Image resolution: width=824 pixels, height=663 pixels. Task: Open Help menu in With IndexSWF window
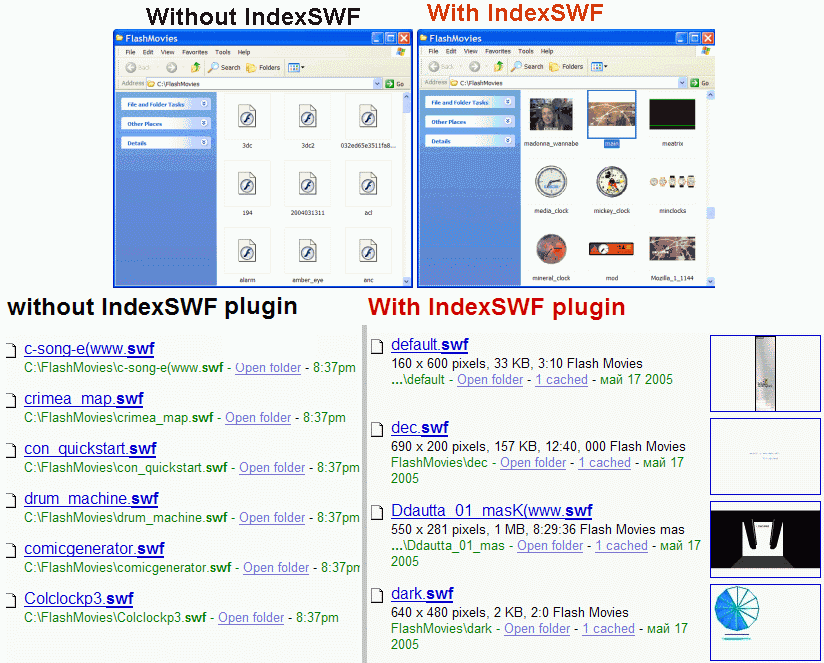[x=547, y=51]
